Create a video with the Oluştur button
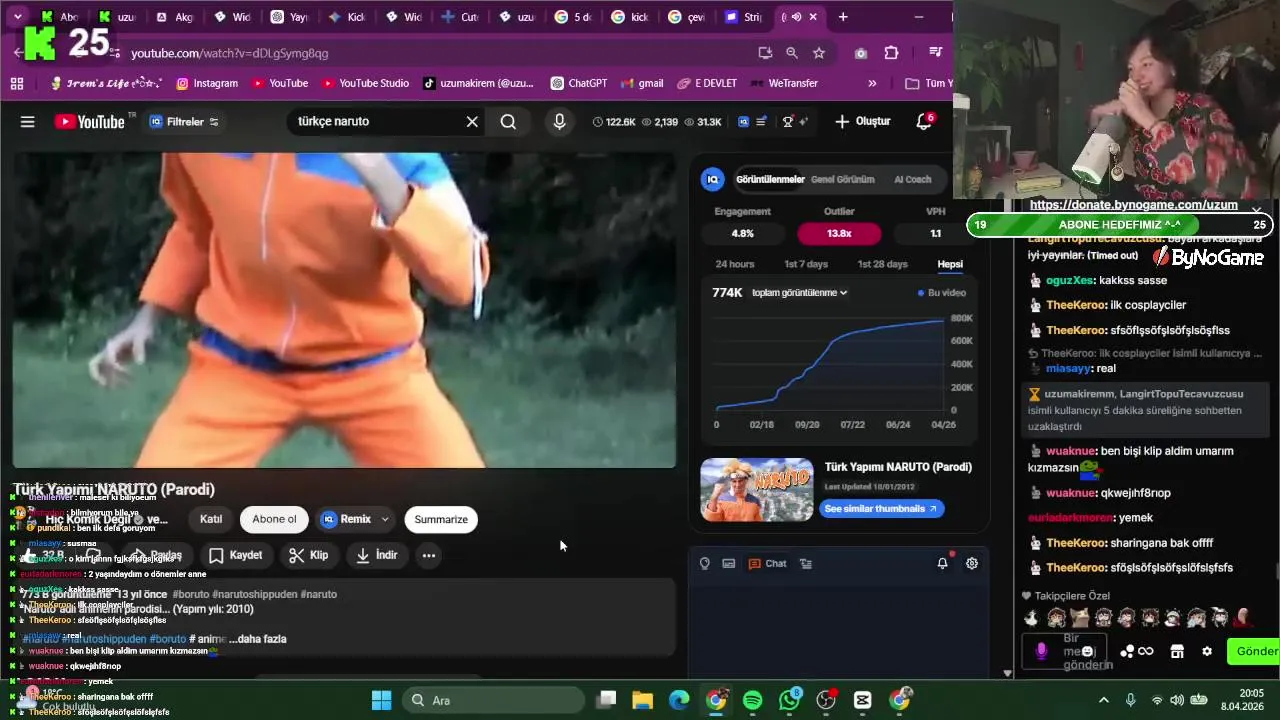 [x=862, y=122]
